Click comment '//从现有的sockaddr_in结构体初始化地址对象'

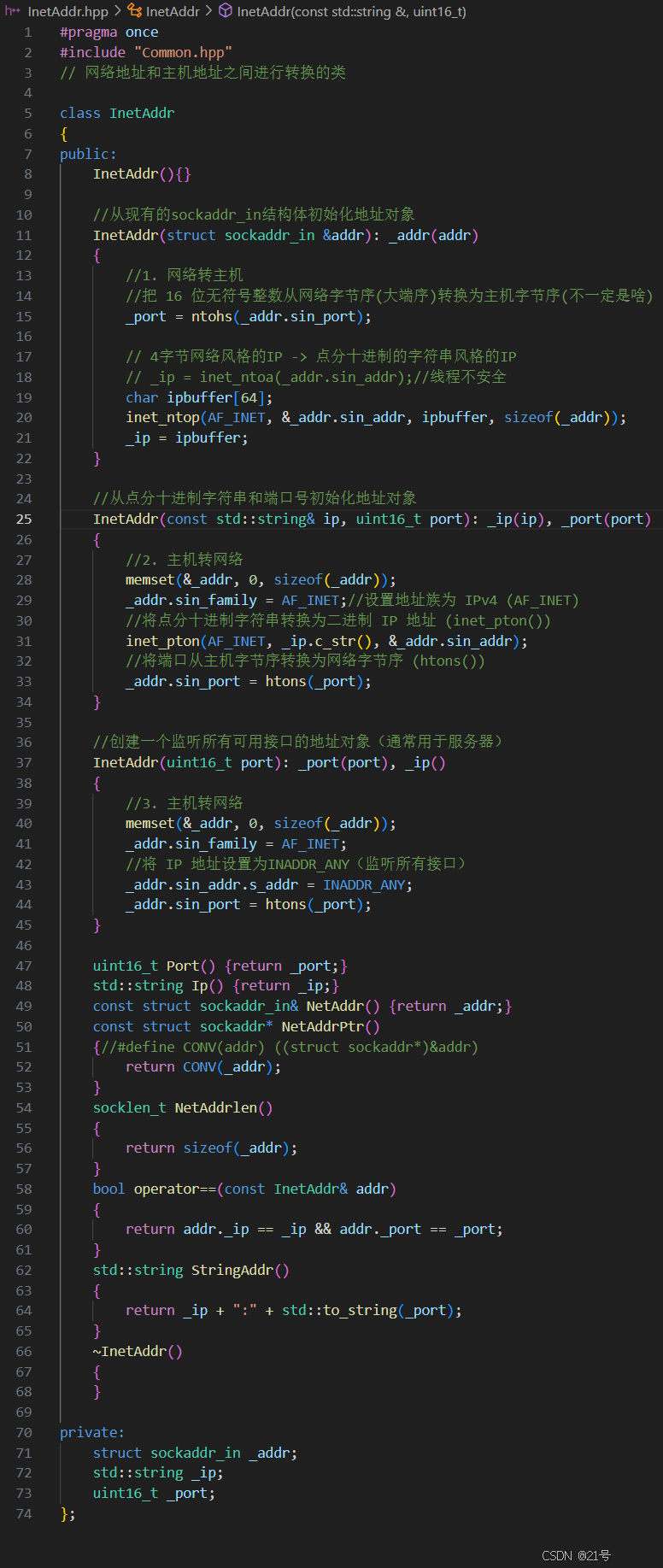(255, 214)
